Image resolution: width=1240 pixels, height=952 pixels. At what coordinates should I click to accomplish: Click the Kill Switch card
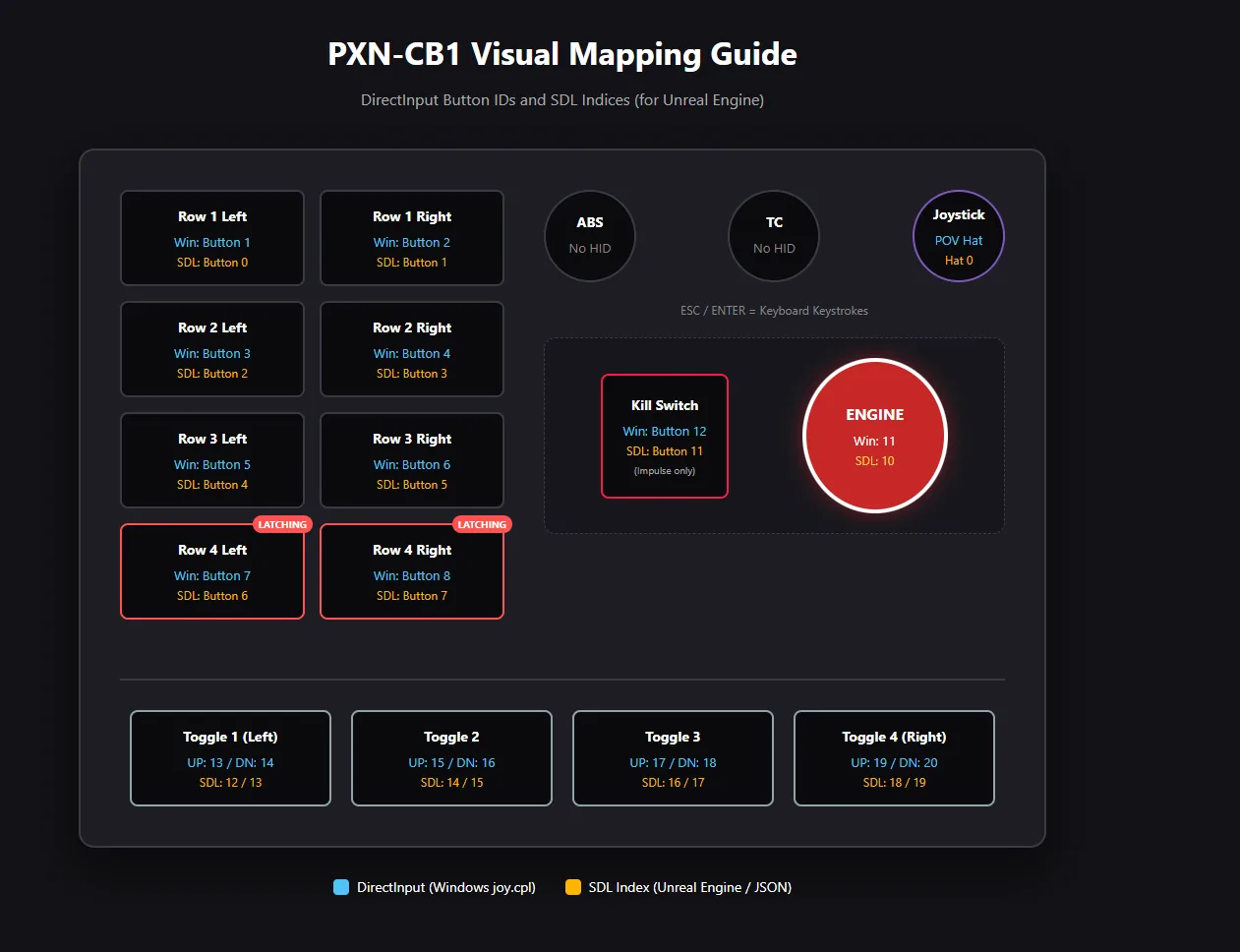point(665,436)
